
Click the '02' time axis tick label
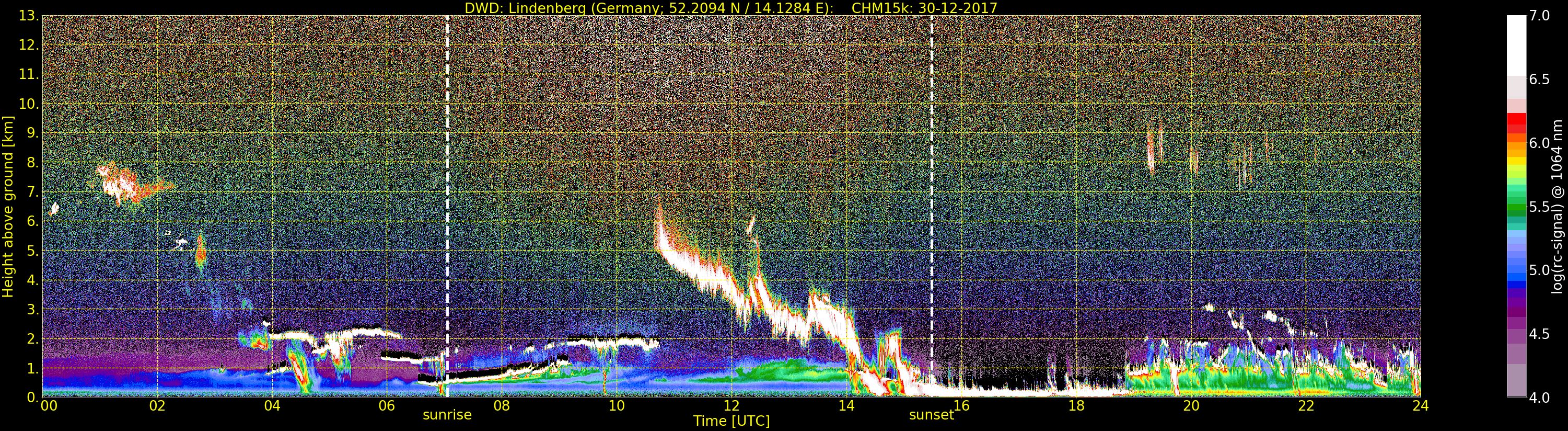tap(157, 406)
